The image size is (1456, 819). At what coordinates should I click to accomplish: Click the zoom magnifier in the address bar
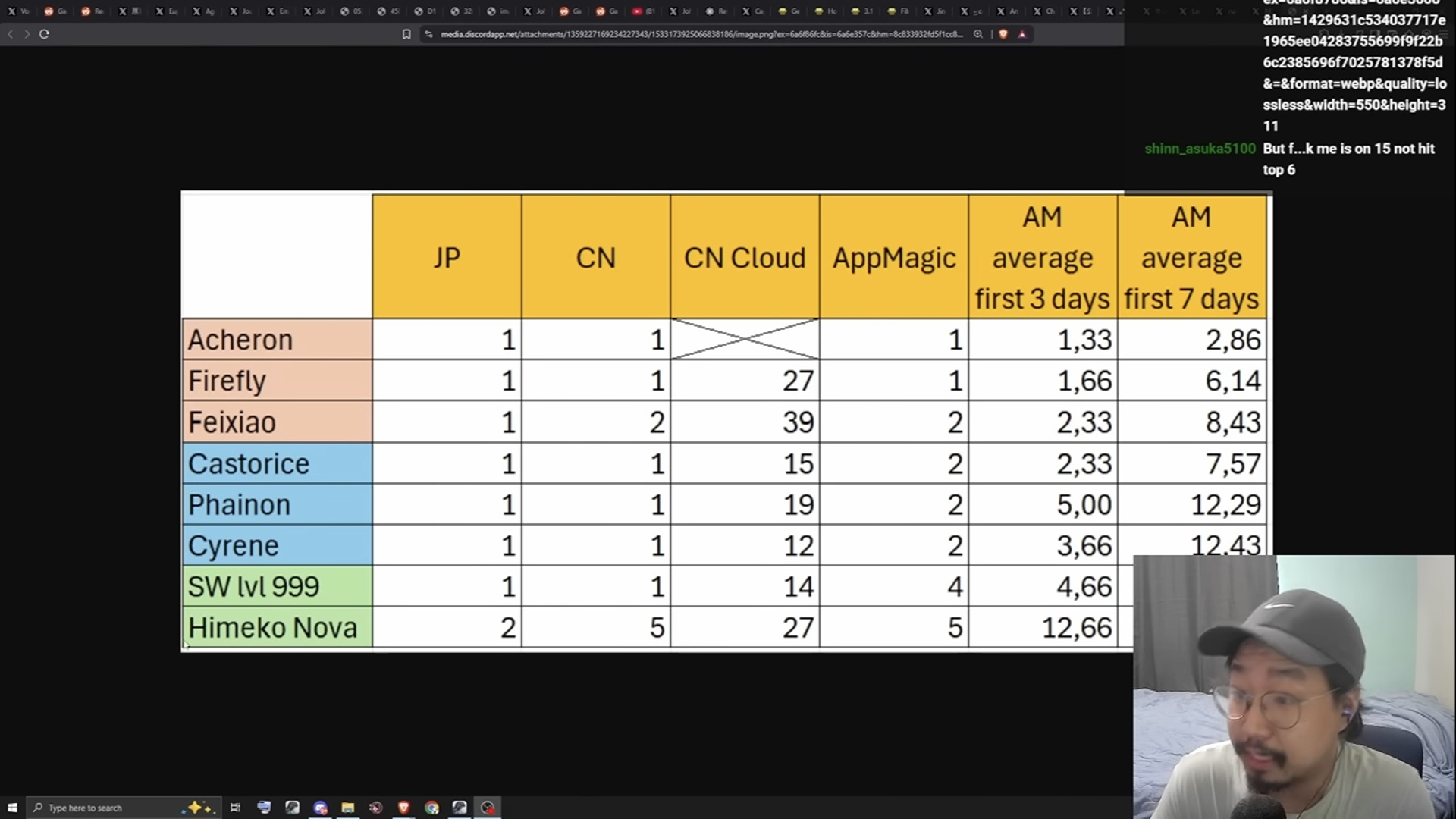tap(978, 34)
